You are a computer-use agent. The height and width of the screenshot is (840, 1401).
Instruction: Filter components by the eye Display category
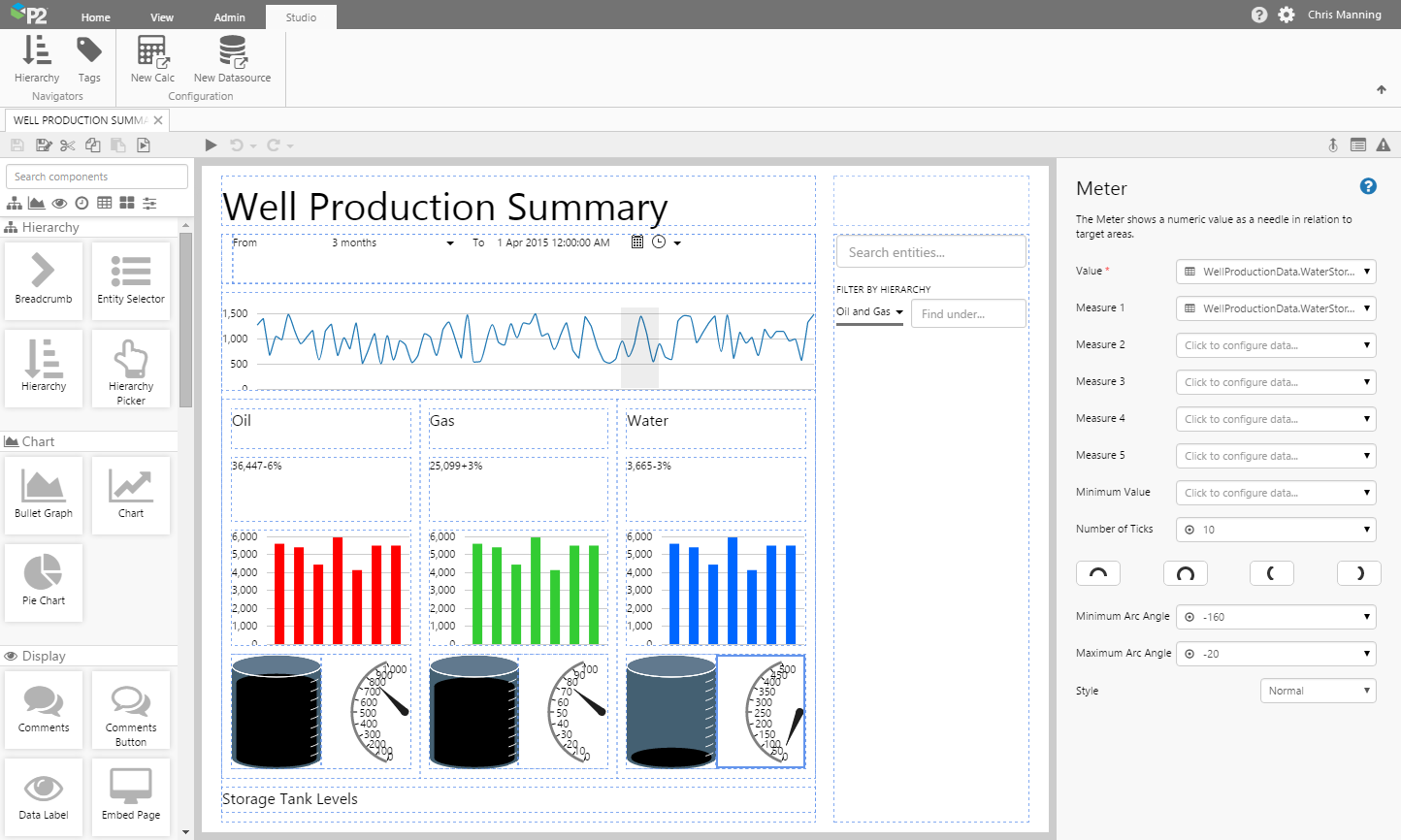point(59,203)
